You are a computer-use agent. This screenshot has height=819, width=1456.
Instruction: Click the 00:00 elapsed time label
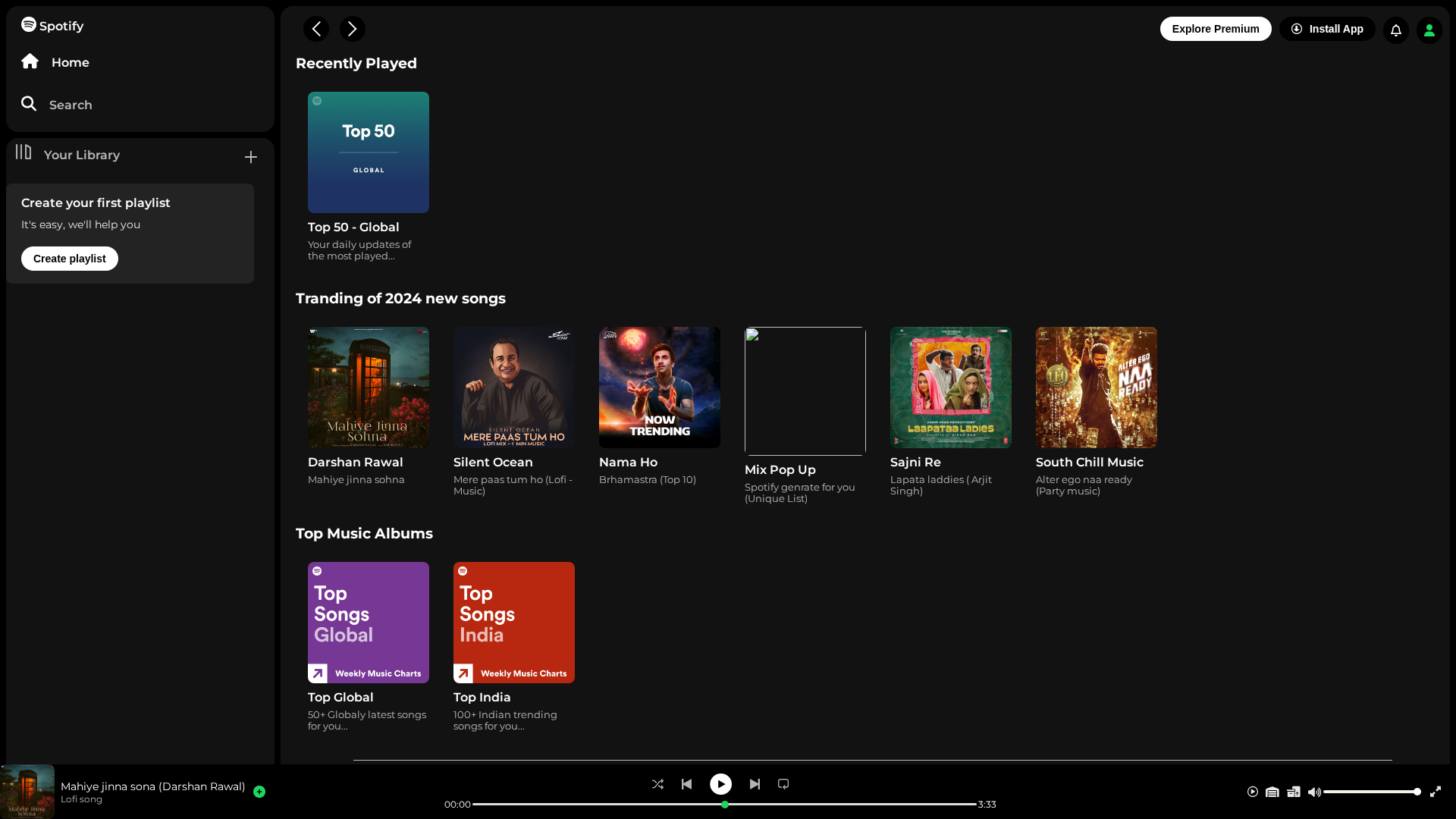tap(457, 805)
